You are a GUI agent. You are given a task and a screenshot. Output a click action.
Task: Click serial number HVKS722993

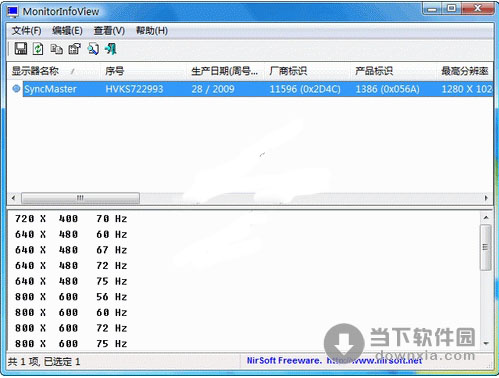coord(134,89)
